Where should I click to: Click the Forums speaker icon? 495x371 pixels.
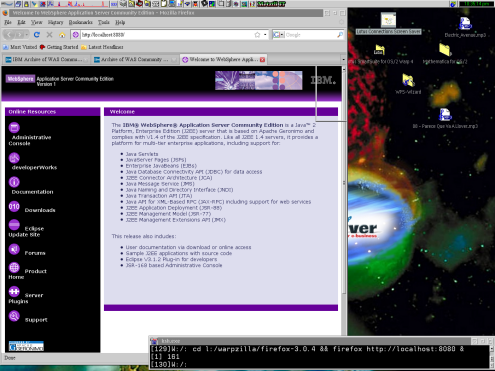pos(14,249)
